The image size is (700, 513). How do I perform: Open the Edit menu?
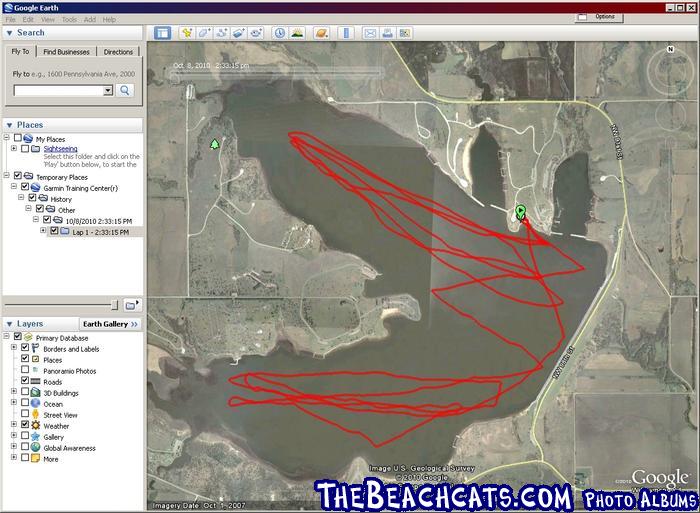28,20
